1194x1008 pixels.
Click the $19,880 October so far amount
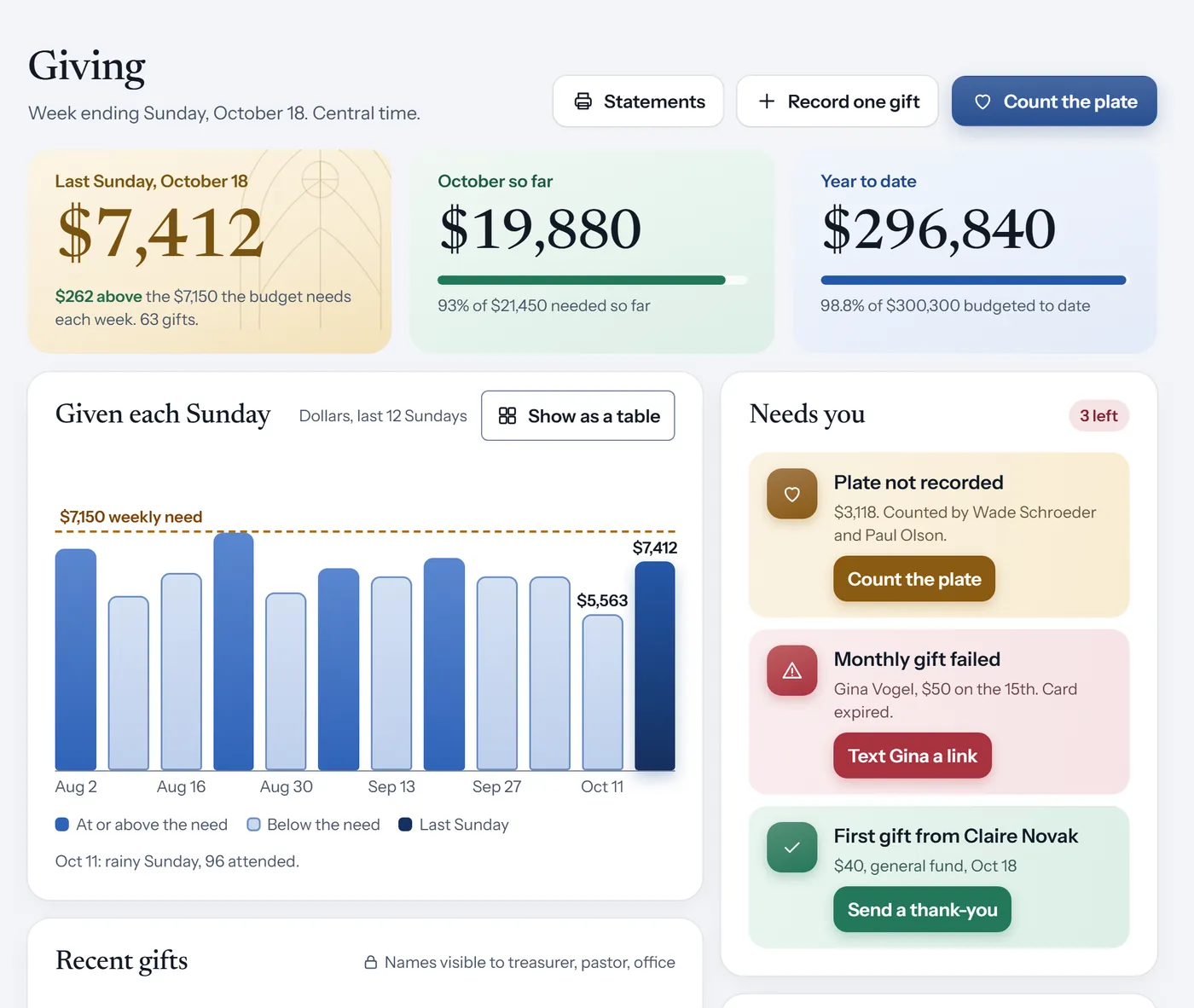[540, 229]
